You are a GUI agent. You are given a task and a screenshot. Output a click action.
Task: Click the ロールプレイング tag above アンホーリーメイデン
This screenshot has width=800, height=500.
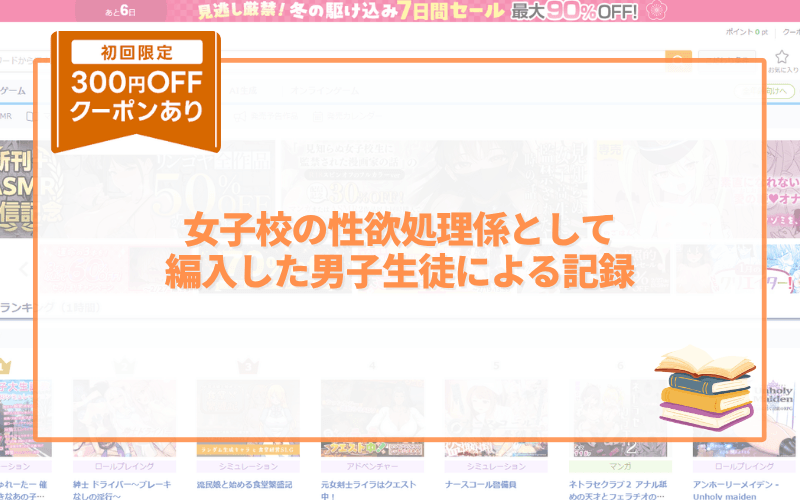[744, 466]
